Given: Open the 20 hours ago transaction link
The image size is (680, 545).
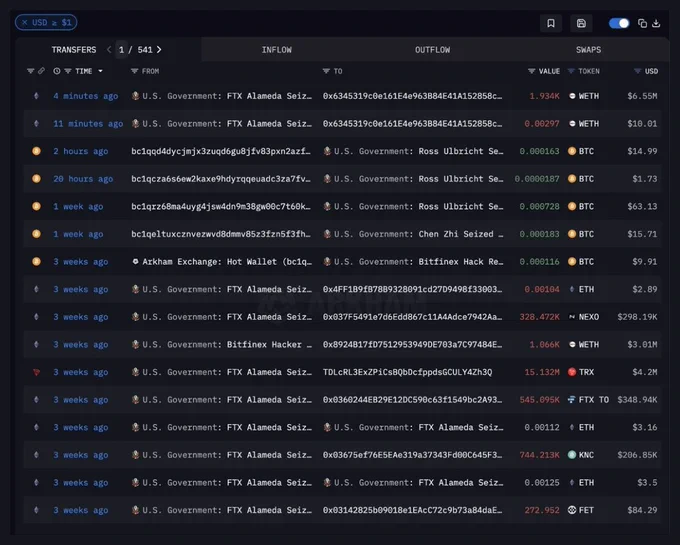Looking at the screenshot, I should coord(83,179).
